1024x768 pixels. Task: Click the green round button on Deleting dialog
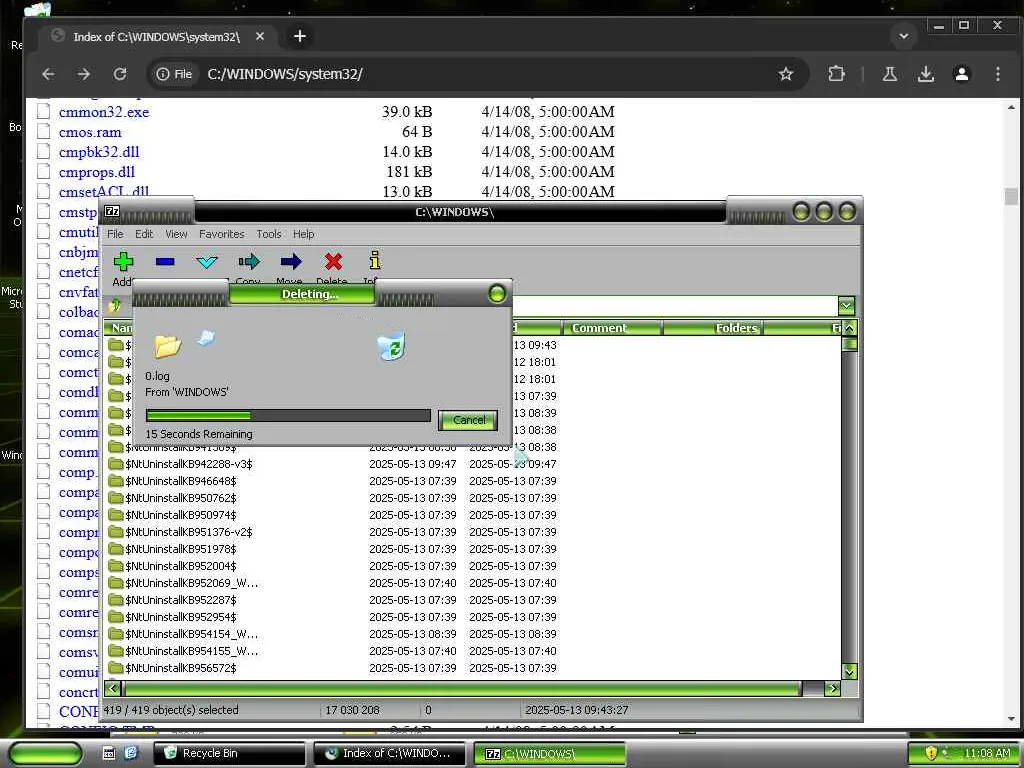pyautogui.click(x=497, y=294)
